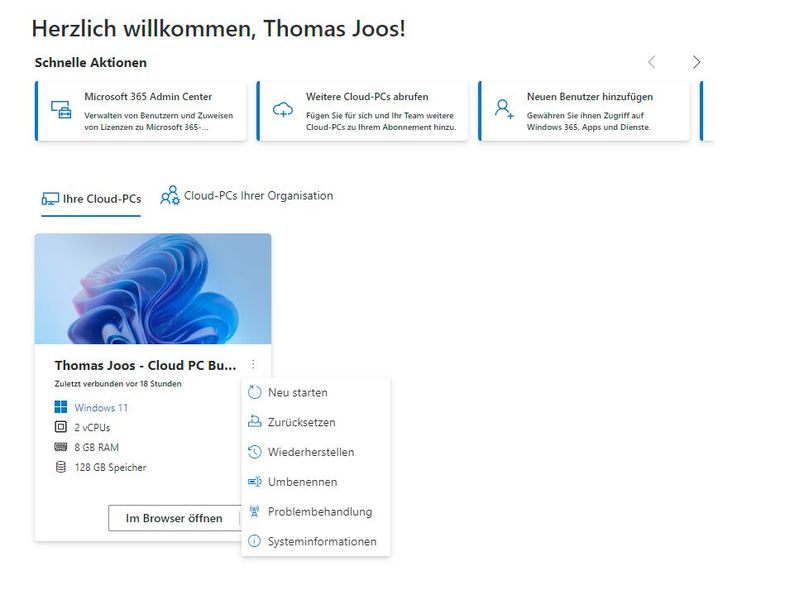The height and width of the screenshot is (600, 785).
Task: Click the organisation people-gear icon
Action: point(170,195)
